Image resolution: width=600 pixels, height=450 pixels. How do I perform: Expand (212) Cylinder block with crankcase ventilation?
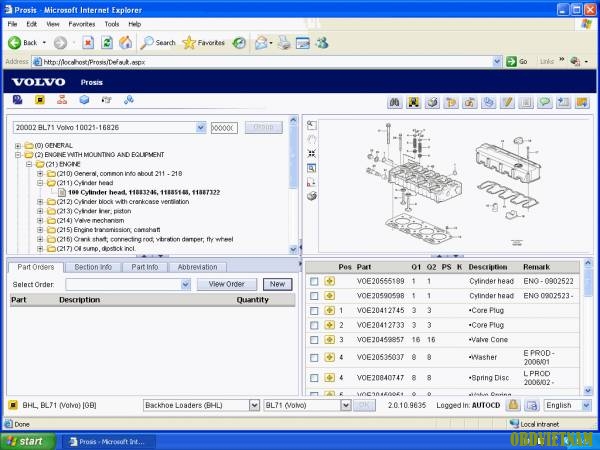[40, 202]
